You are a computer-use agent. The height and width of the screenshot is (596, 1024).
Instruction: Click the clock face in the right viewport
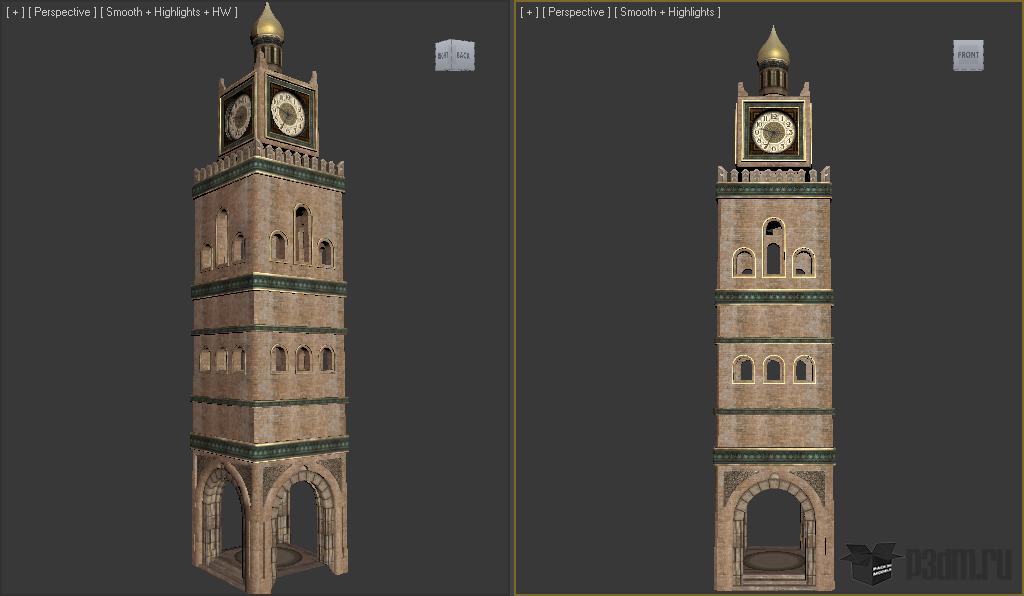pyautogui.click(x=773, y=131)
